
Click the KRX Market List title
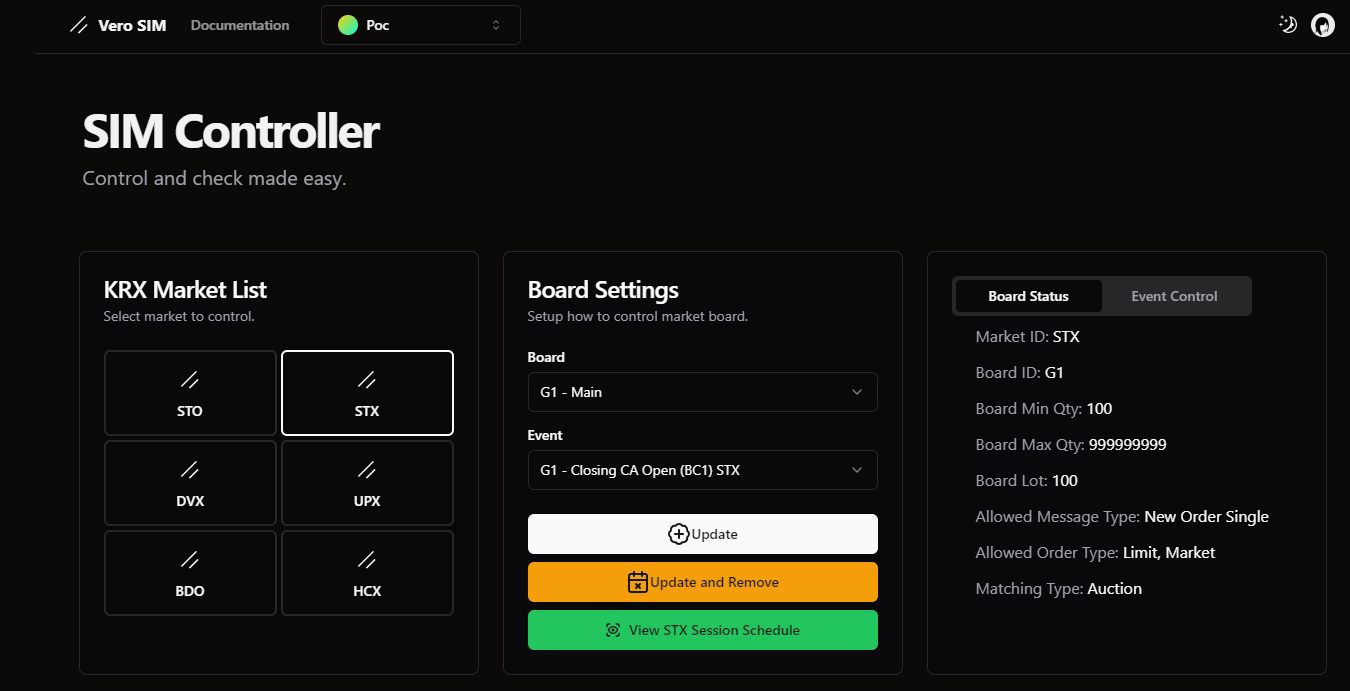[x=185, y=290]
